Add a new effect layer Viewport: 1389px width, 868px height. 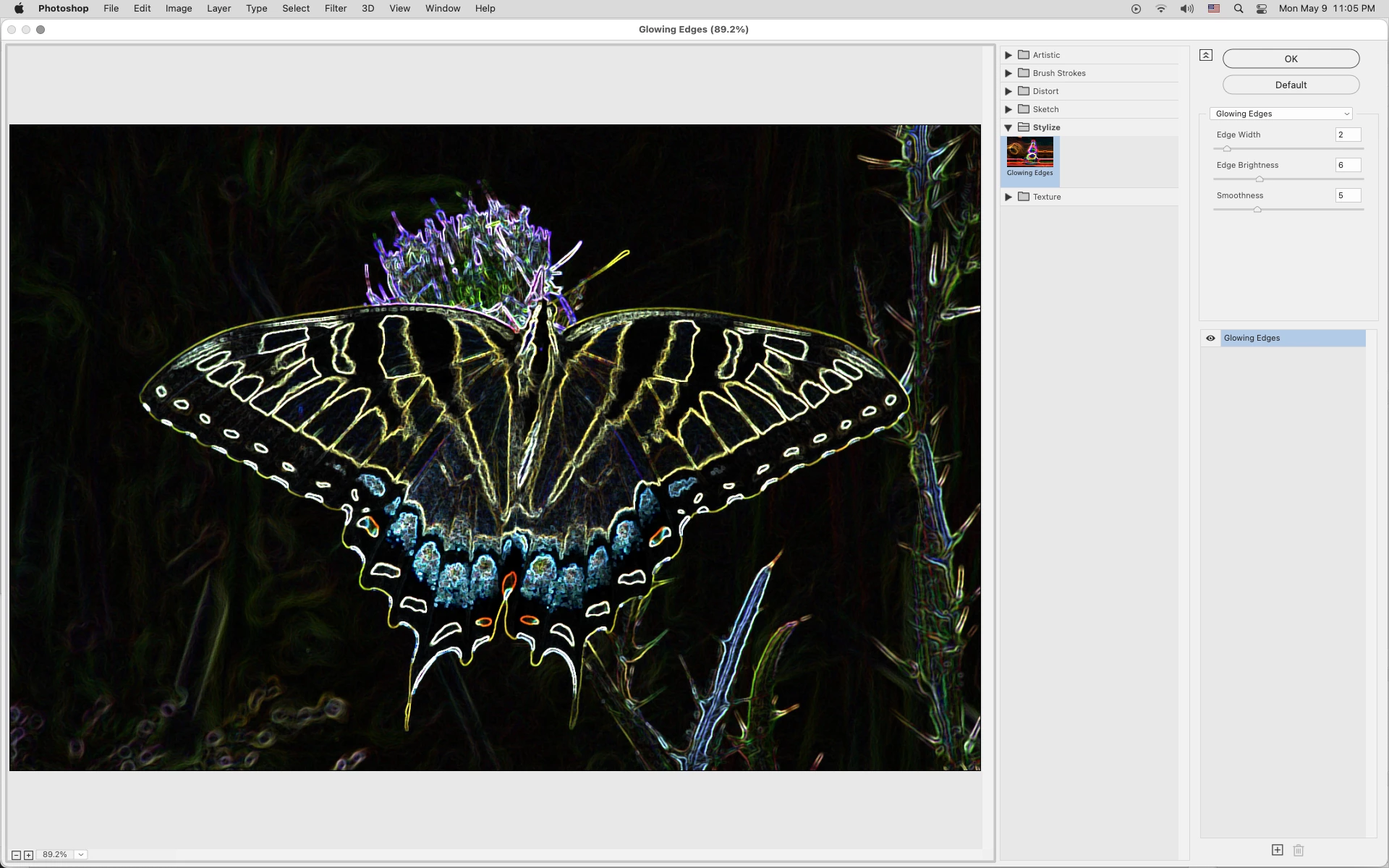(1277, 850)
